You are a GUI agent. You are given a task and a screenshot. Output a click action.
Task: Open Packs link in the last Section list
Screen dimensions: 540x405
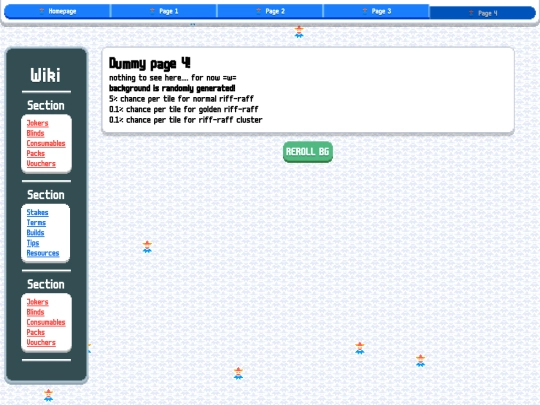[x=36, y=332]
